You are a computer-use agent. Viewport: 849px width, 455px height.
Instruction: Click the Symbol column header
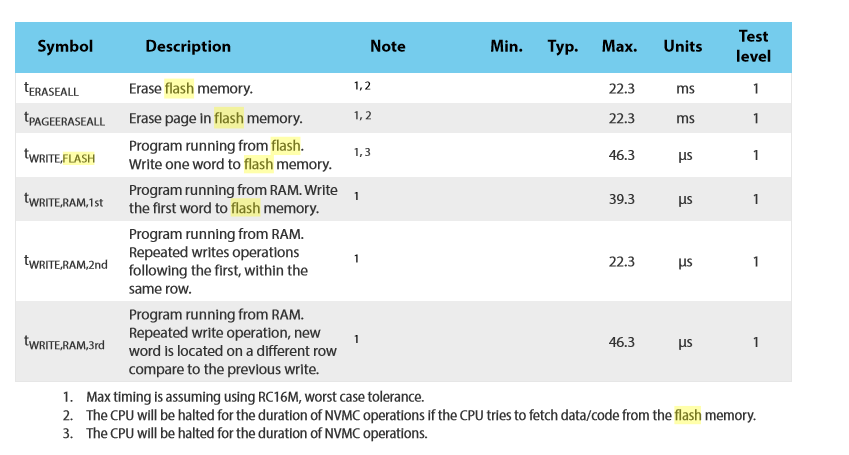click(x=65, y=46)
